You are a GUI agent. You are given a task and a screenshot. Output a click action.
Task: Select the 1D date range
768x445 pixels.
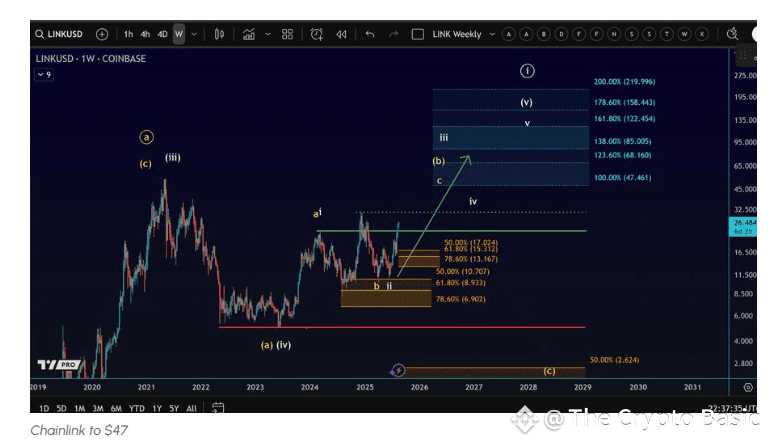point(44,408)
